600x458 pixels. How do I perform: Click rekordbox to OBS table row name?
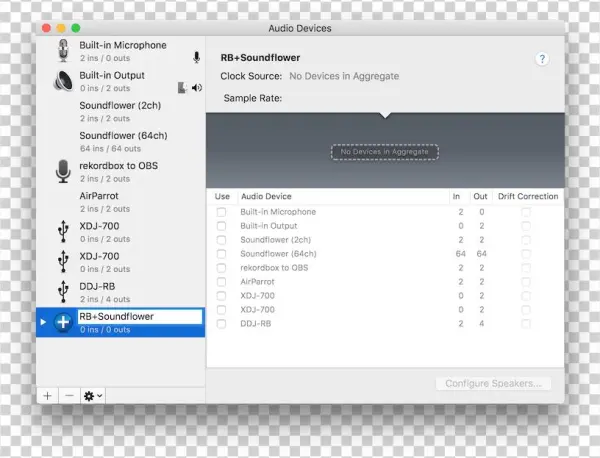[274, 268]
